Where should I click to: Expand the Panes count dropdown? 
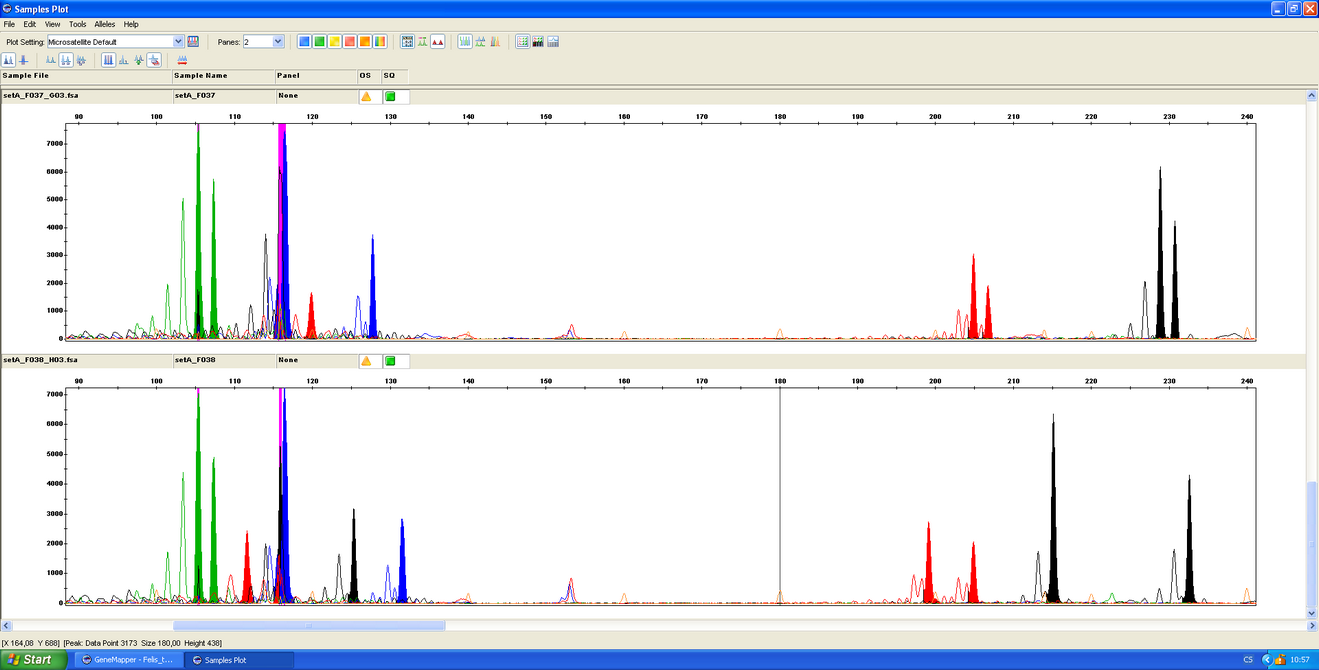tap(278, 42)
